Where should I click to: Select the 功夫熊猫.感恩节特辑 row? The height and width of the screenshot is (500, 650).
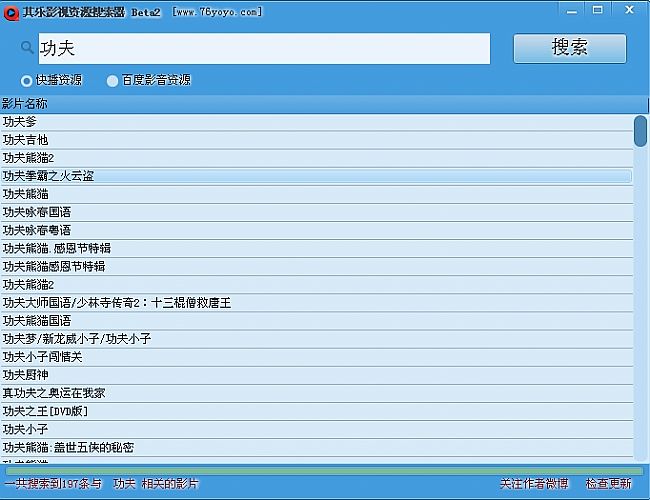coord(317,248)
